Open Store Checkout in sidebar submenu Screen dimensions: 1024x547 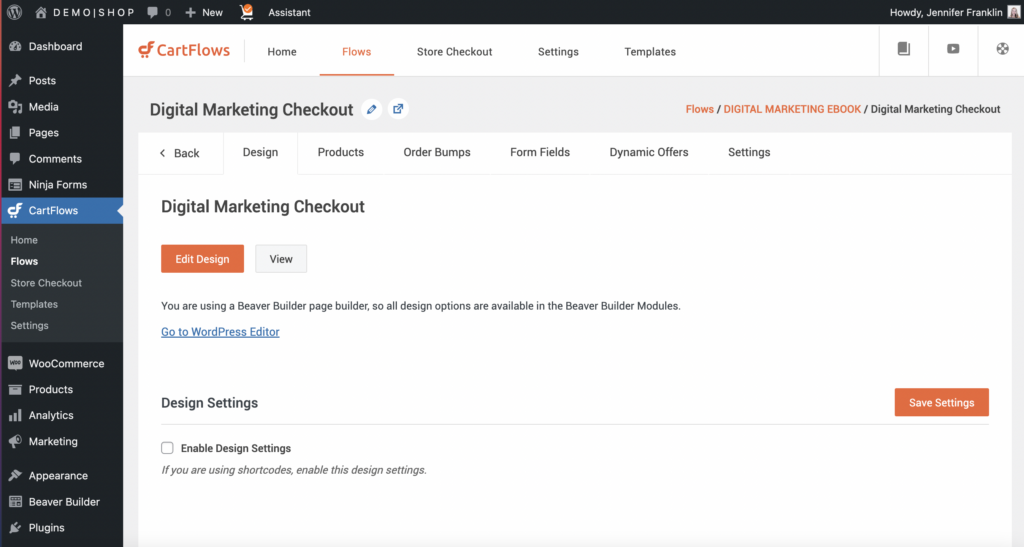(x=46, y=283)
